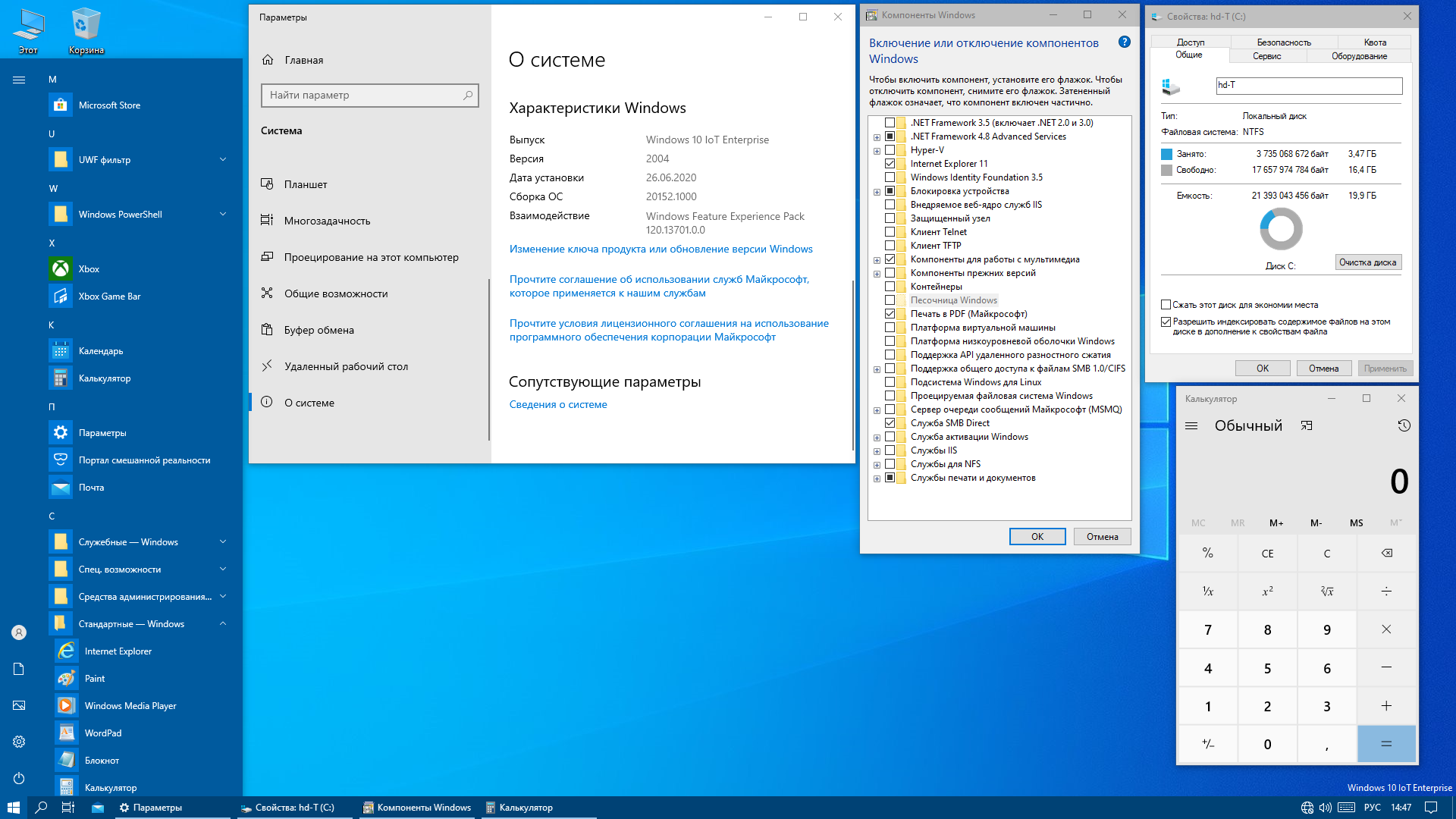Click OK in Компоненты Windows dialog
The image size is (1456, 819).
[x=1037, y=537]
